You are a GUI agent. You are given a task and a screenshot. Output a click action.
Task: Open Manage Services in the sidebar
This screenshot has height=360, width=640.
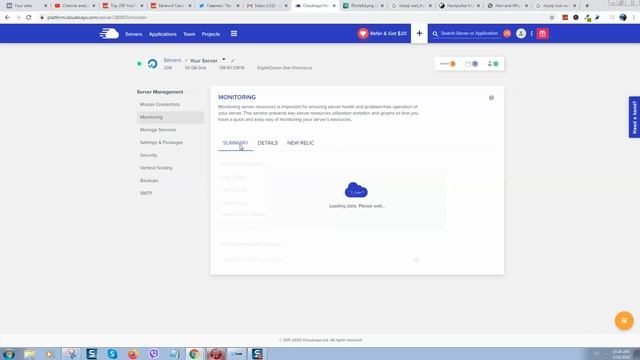tap(158, 130)
